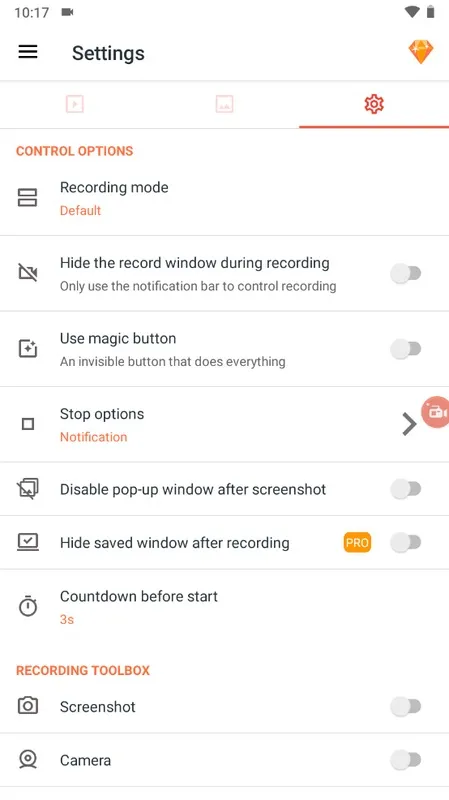Tap the stopwatch icon beside Countdown
This screenshot has width=449, height=800.
click(28, 607)
